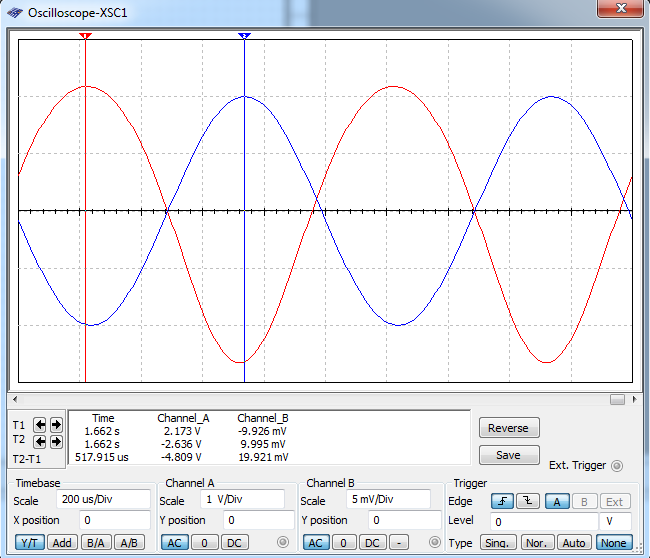Screen dimensions: 650x558
Task: Set Channel B coupling to DC
Action: pos(372,543)
